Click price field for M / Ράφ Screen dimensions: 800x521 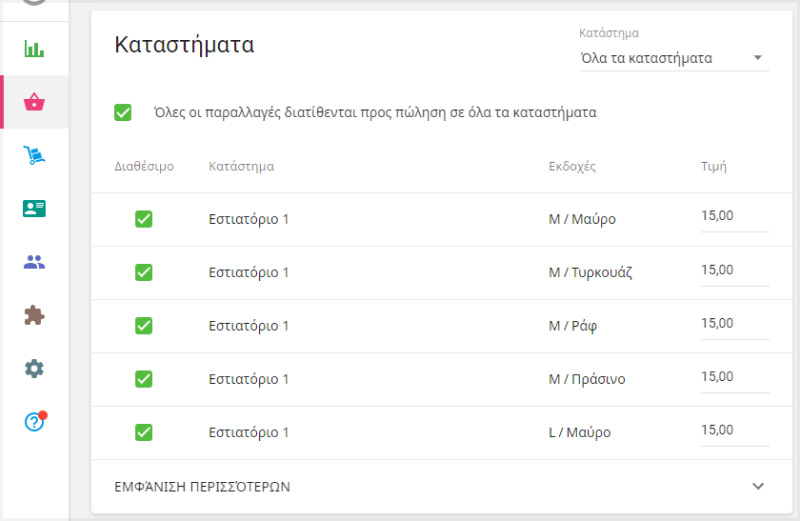point(733,324)
